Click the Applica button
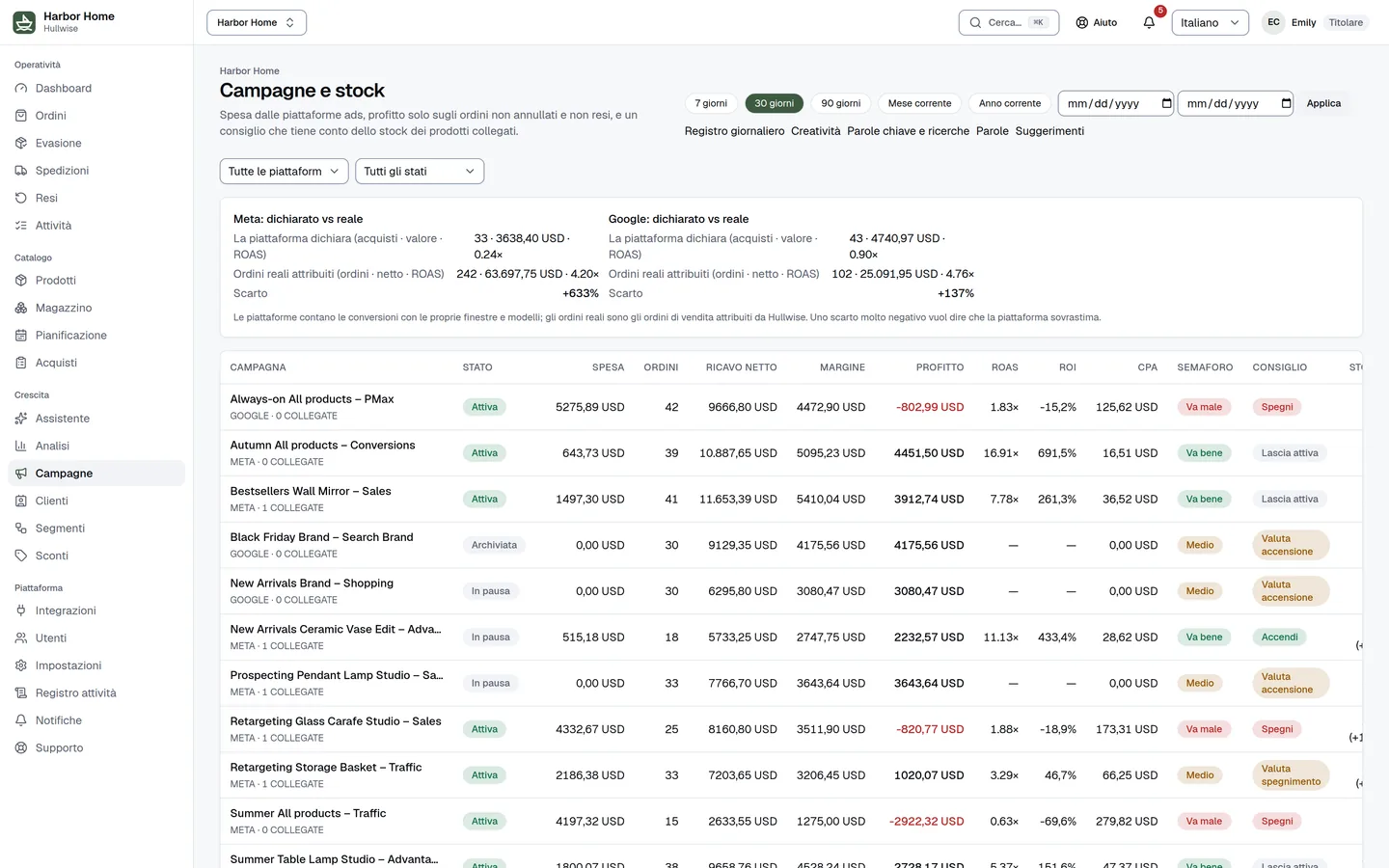 1323,103
